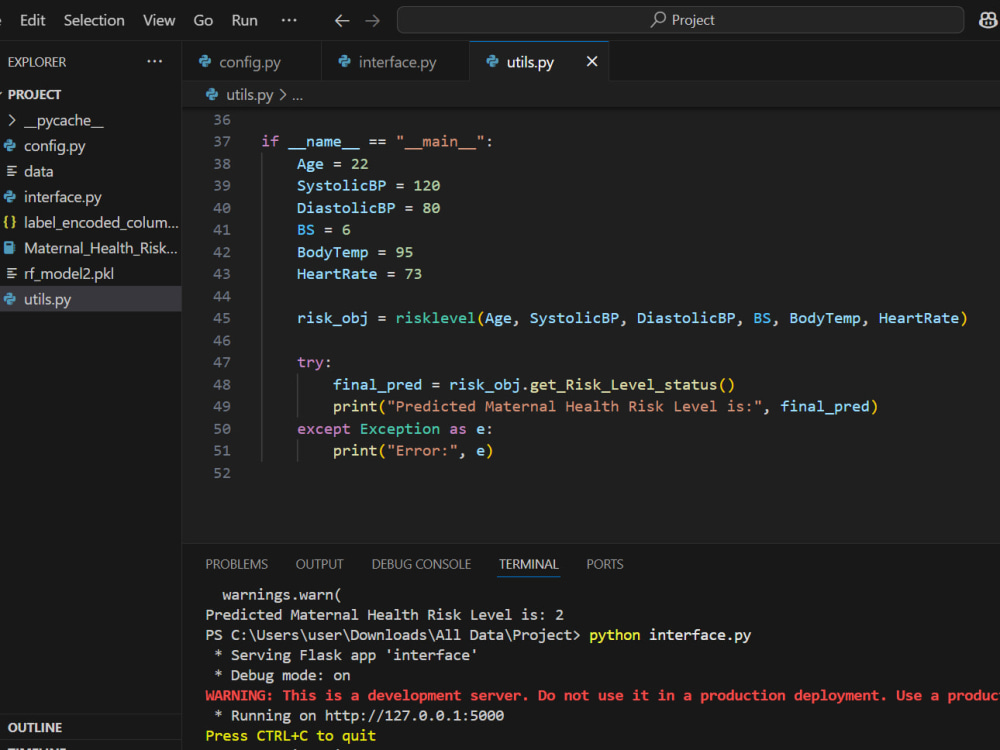The width and height of the screenshot is (1000, 750).
Task: Open the PORTS panel tab
Action: point(605,564)
